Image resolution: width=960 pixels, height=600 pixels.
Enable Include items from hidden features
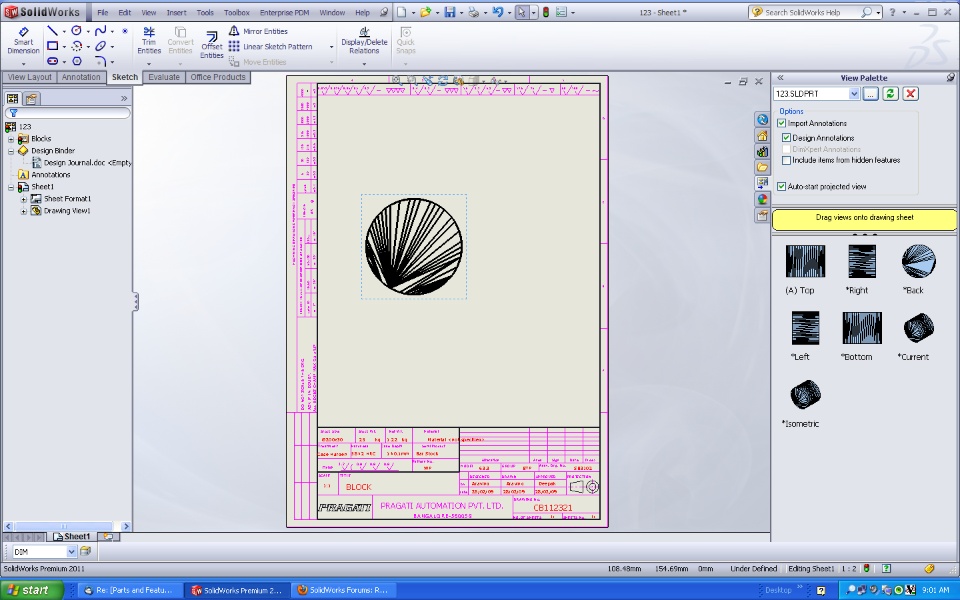pos(787,160)
